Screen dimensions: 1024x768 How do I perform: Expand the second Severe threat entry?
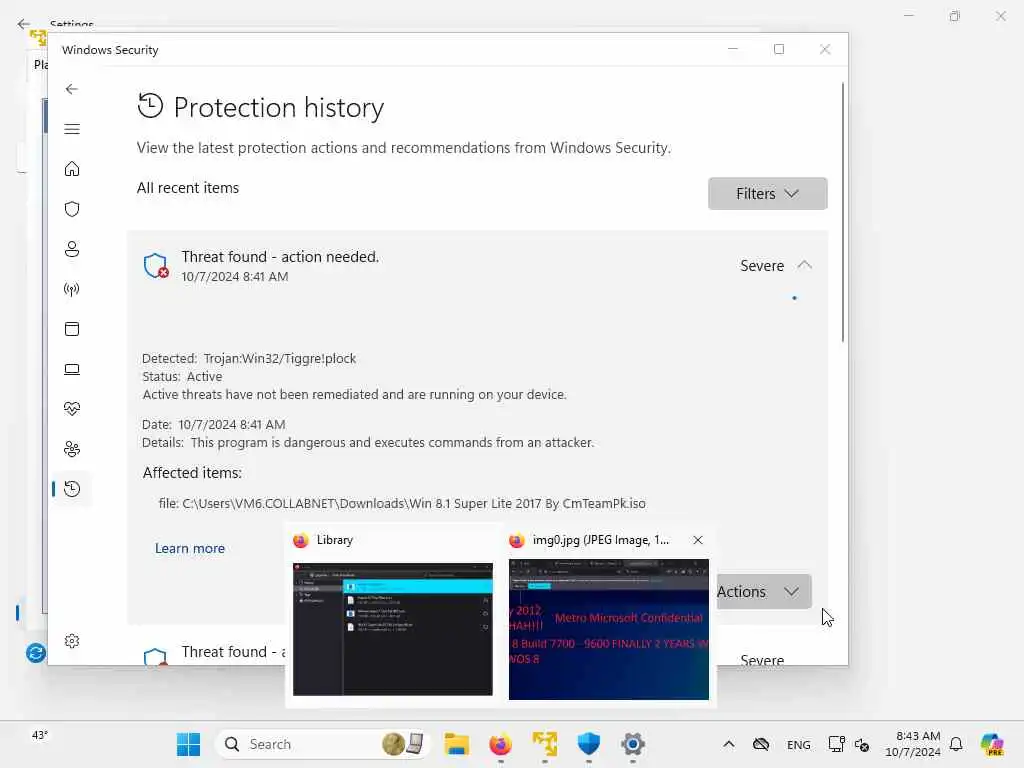click(761, 658)
